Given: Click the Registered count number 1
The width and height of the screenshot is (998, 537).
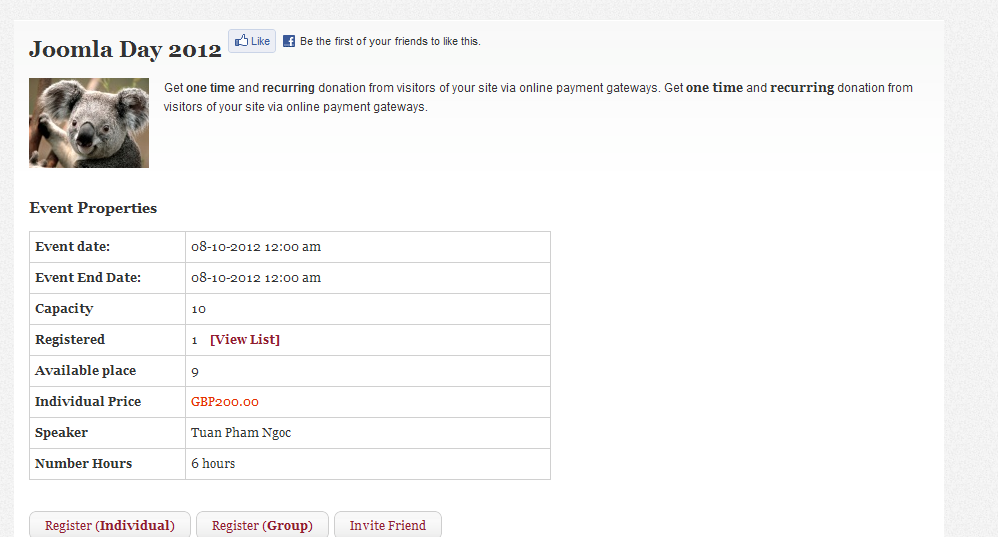Looking at the screenshot, I should click(x=194, y=340).
